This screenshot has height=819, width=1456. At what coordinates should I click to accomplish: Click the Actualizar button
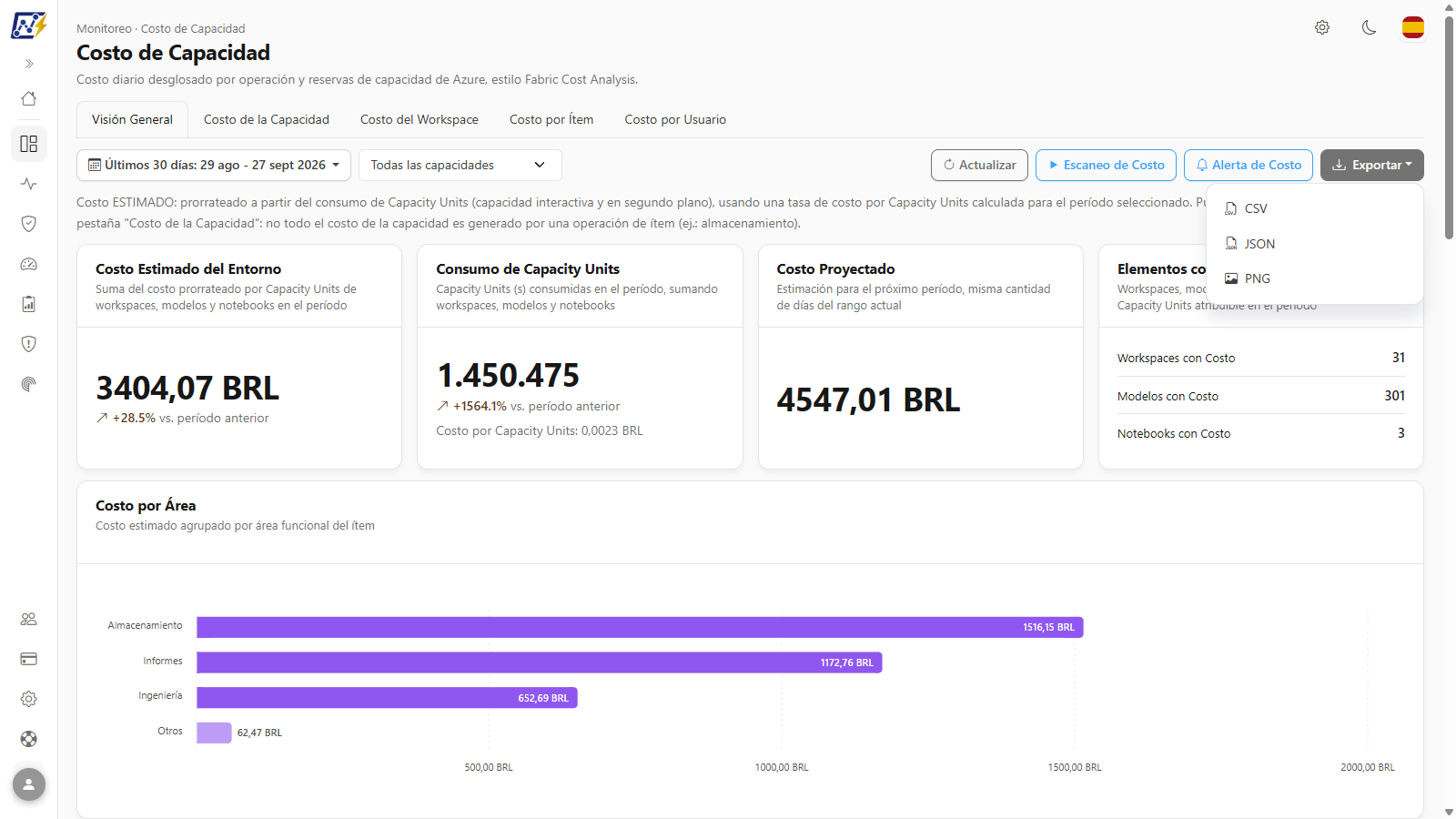pos(979,165)
